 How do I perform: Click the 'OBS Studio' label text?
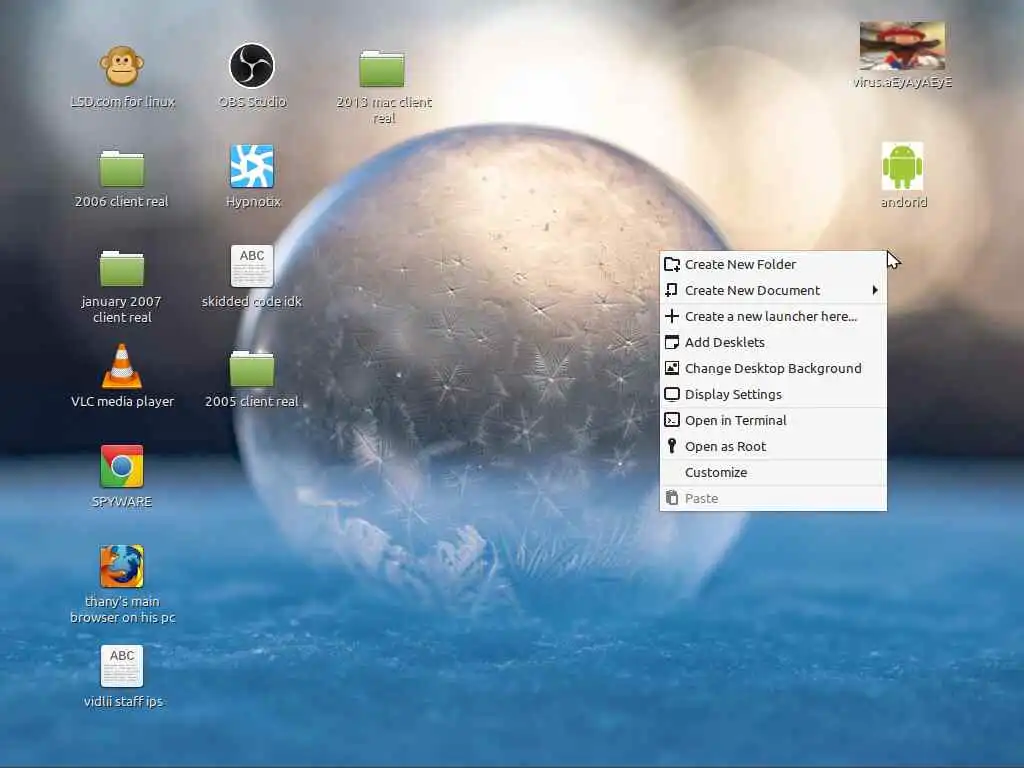(x=252, y=102)
